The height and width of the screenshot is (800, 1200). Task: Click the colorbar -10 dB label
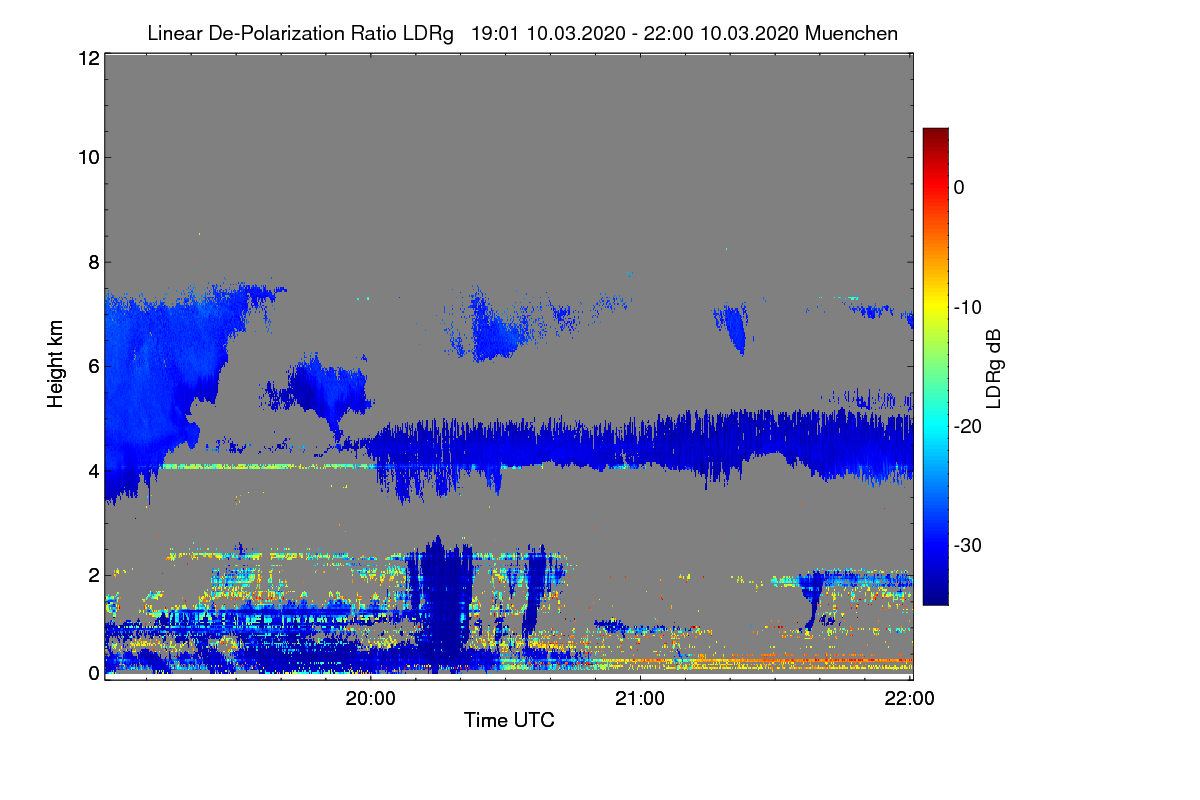click(967, 307)
